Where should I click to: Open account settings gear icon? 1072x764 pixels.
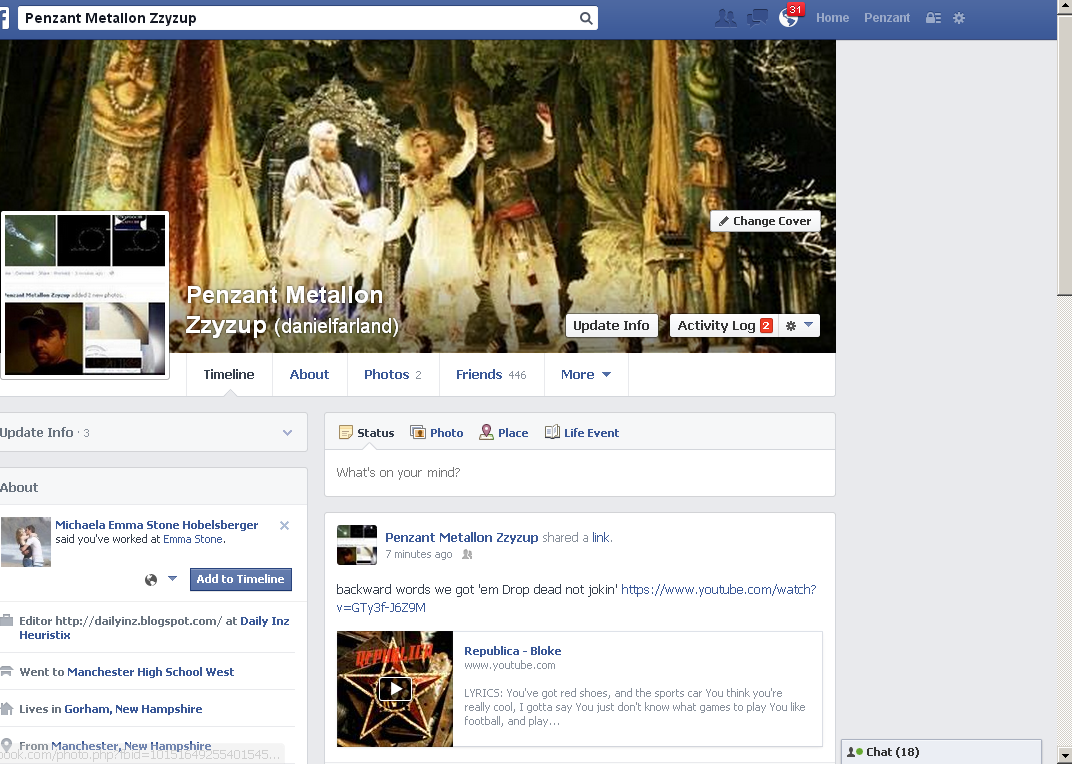pos(959,18)
